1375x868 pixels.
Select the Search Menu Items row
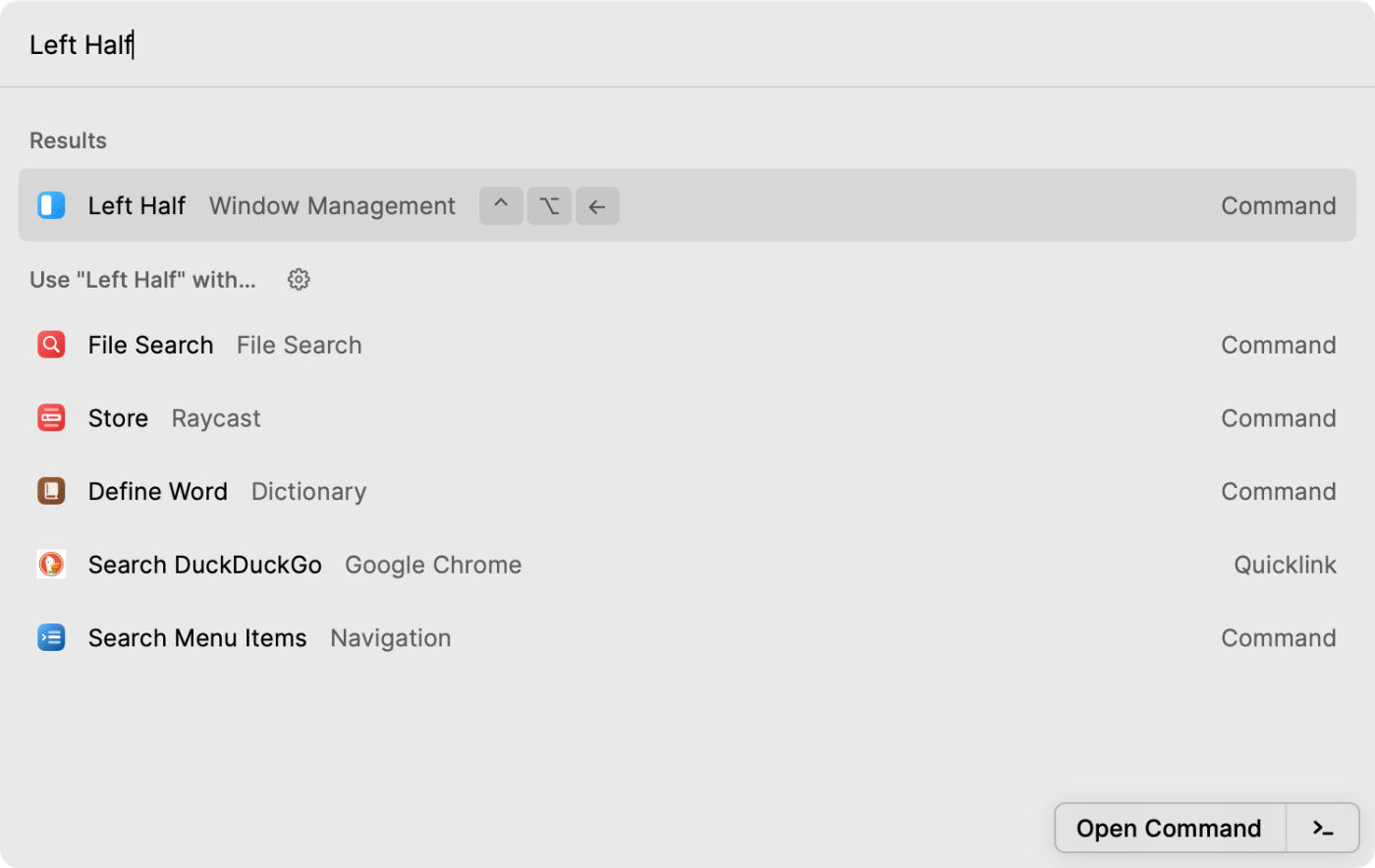coord(687,638)
